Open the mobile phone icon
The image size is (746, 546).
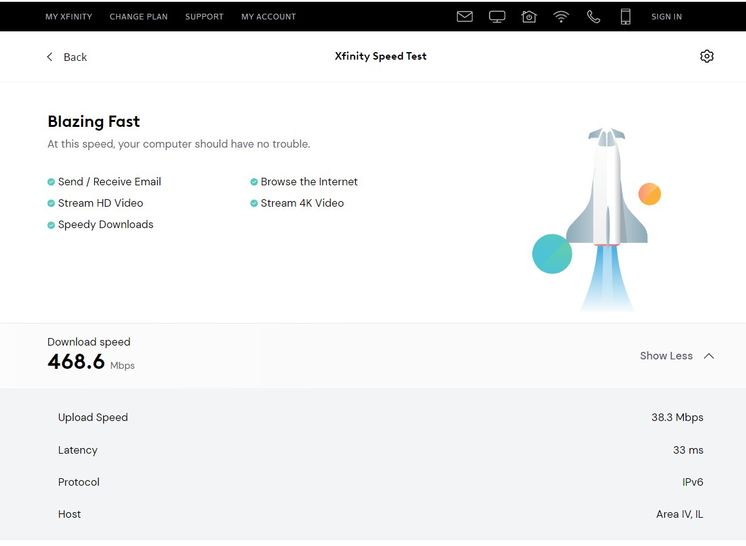pyautogui.click(x=626, y=17)
